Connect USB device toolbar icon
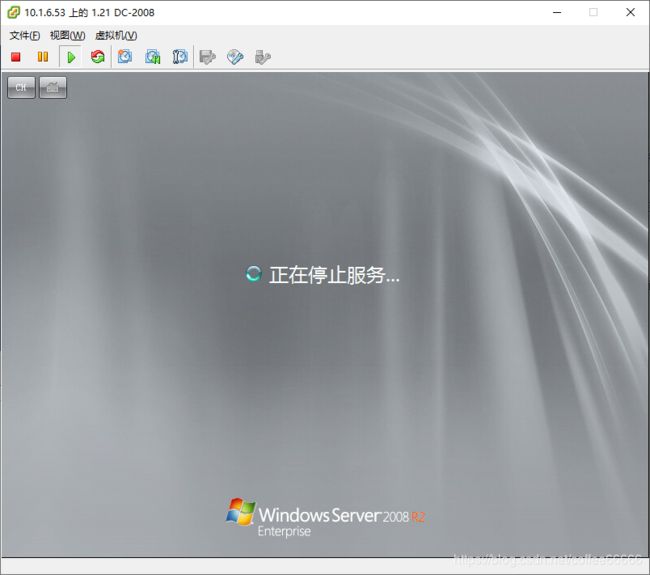The image size is (650, 575). click(262, 57)
